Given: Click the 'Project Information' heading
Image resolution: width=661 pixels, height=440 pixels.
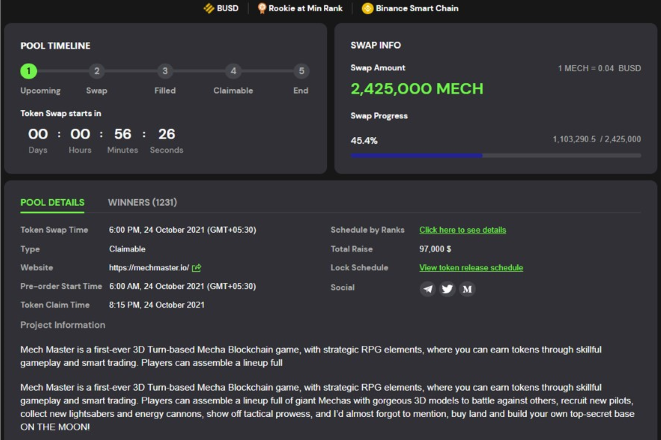Looking at the screenshot, I should coord(63,325).
